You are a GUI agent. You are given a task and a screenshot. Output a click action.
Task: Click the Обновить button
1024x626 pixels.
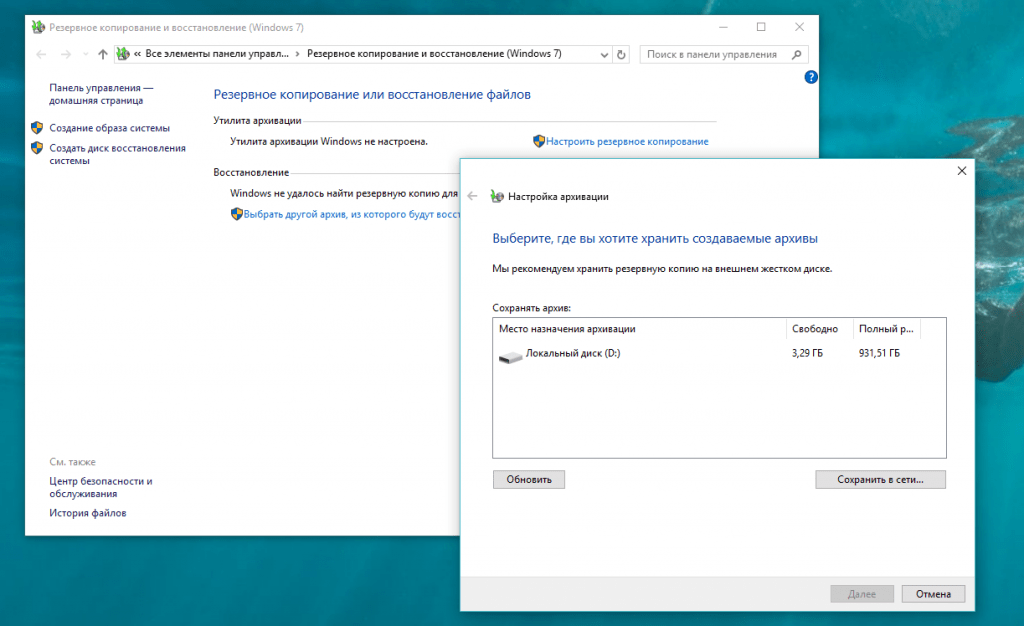(x=529, y=480)
